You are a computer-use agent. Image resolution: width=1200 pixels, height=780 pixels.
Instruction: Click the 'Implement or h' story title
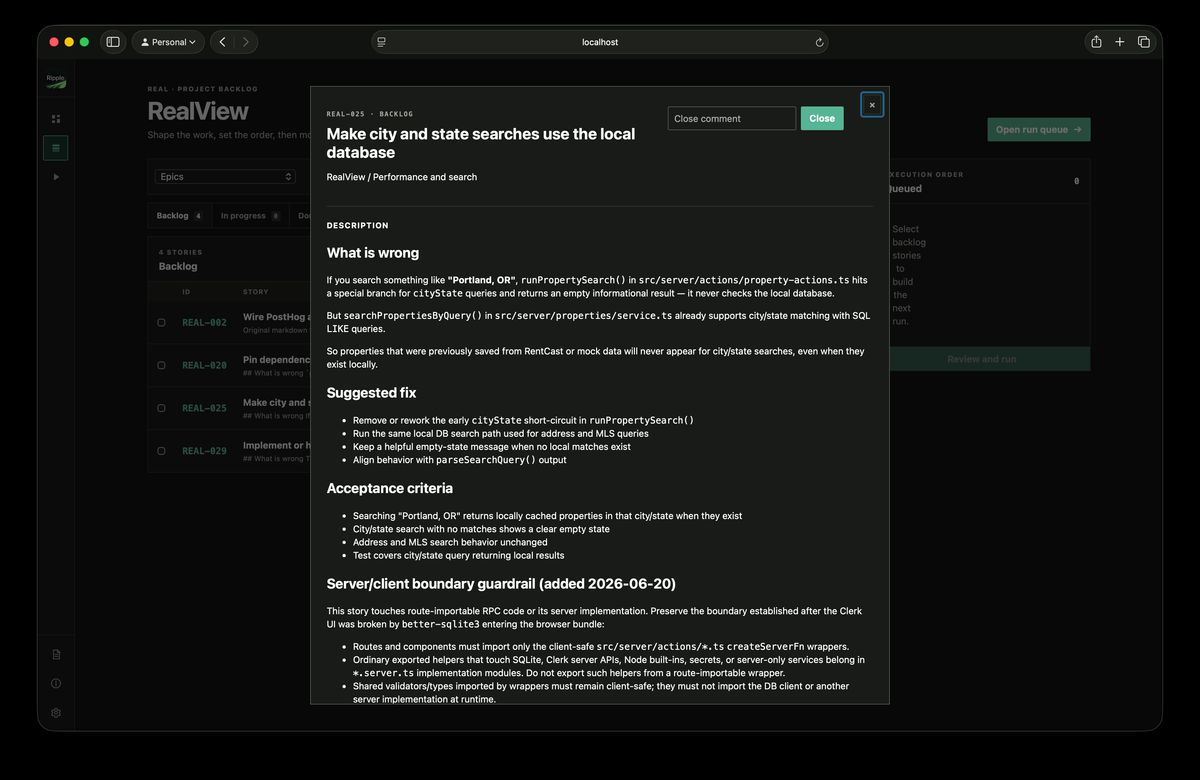coord(276,445)
